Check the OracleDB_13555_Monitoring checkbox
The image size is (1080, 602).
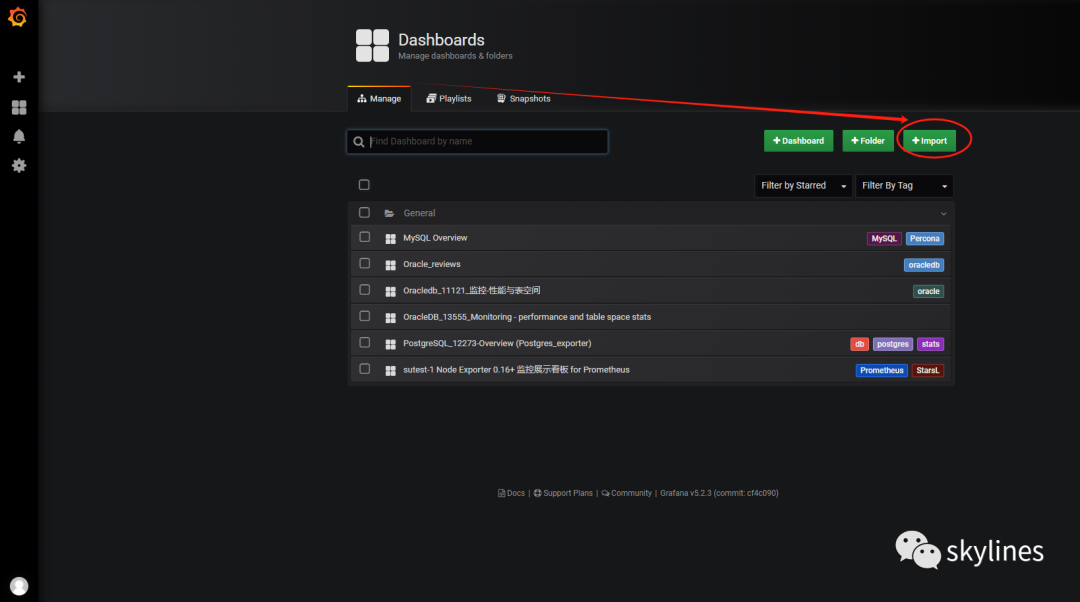click(365, 316)
